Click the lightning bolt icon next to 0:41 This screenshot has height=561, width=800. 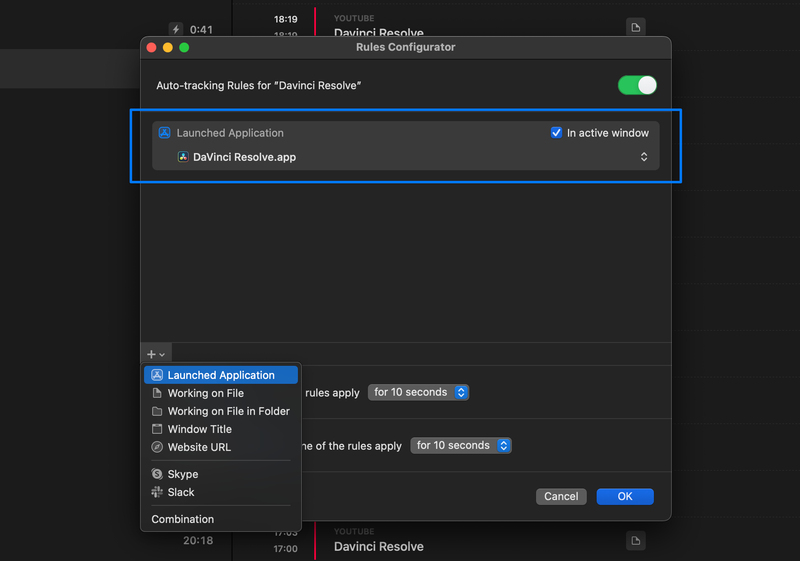[176, 29]
